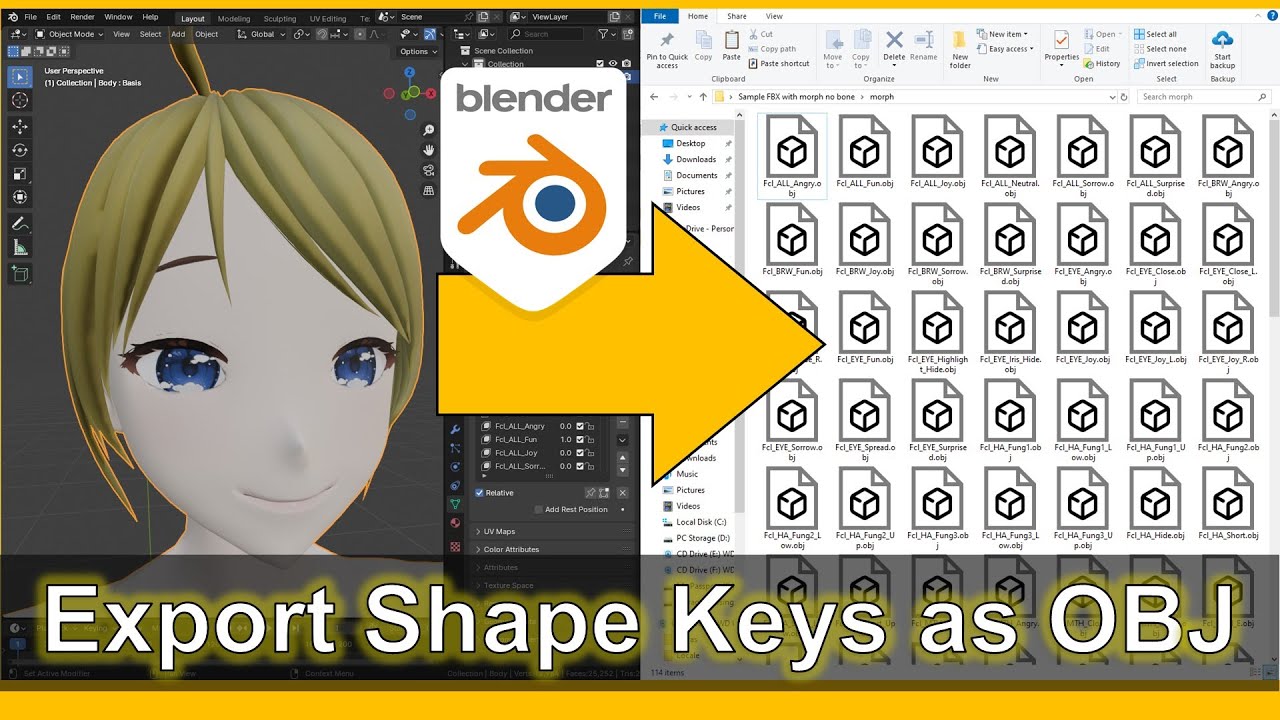The image size is (1280, 720).
Task: Open the Global transform orientation dropdown
Action: tap(261, 34)
